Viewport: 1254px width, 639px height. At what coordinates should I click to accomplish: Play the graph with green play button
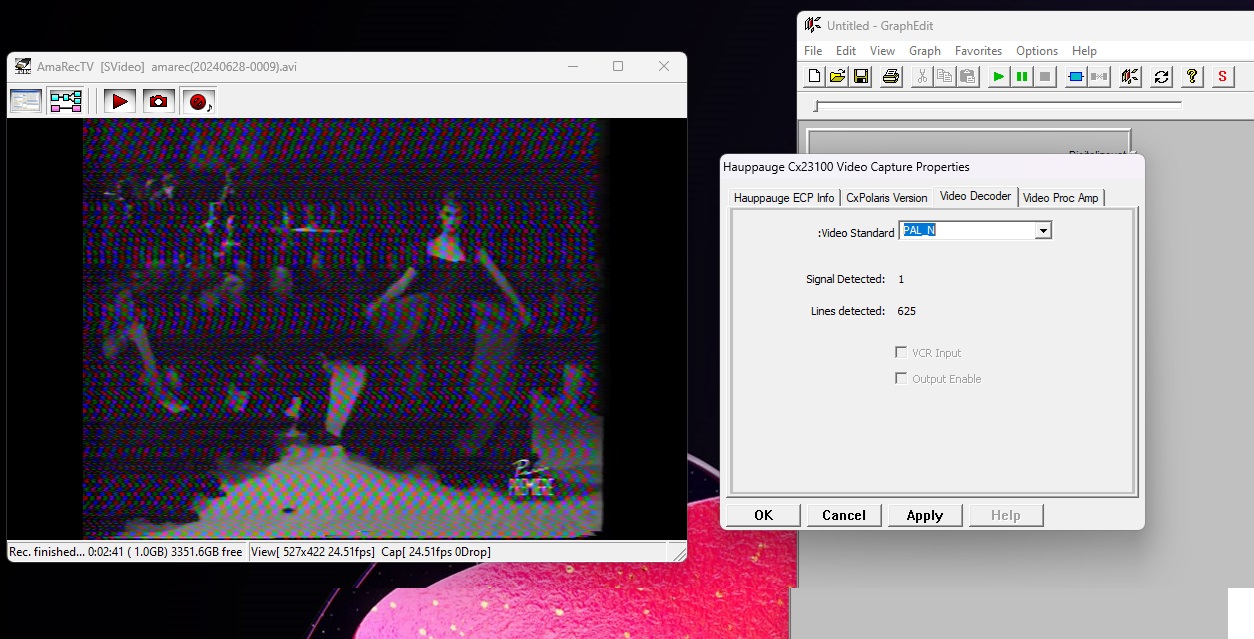pyautogui.click(x=998, y=76)
